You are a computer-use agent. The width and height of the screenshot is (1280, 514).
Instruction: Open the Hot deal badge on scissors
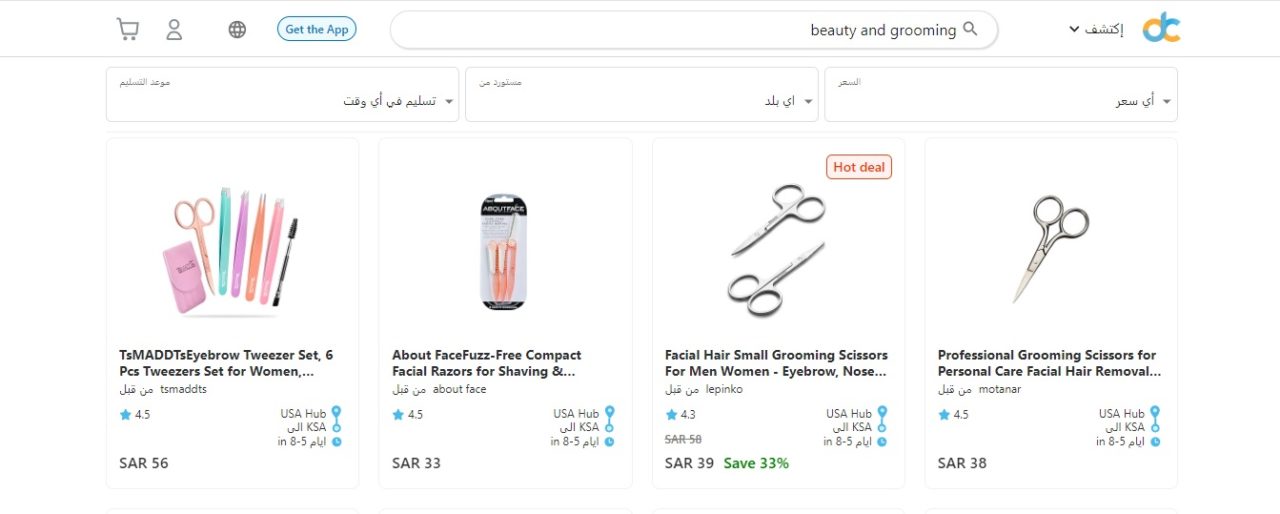(x=859, y=167)
